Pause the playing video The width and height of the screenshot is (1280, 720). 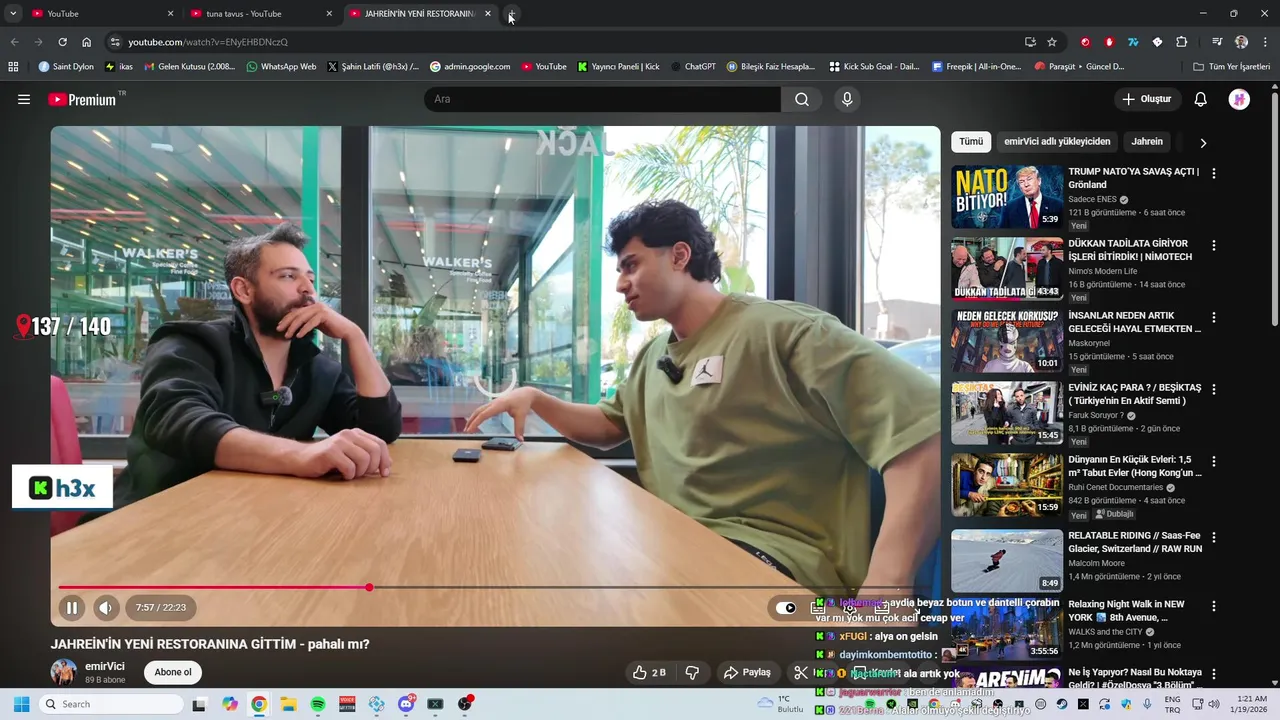[72, 607]
